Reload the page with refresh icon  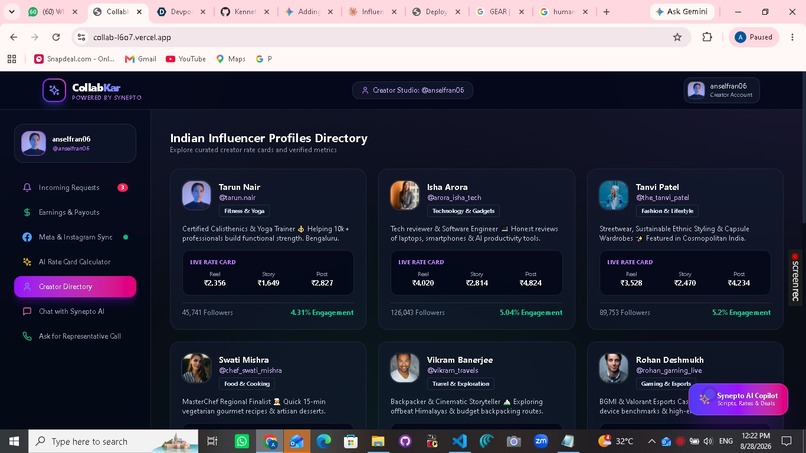coord(56,37)
